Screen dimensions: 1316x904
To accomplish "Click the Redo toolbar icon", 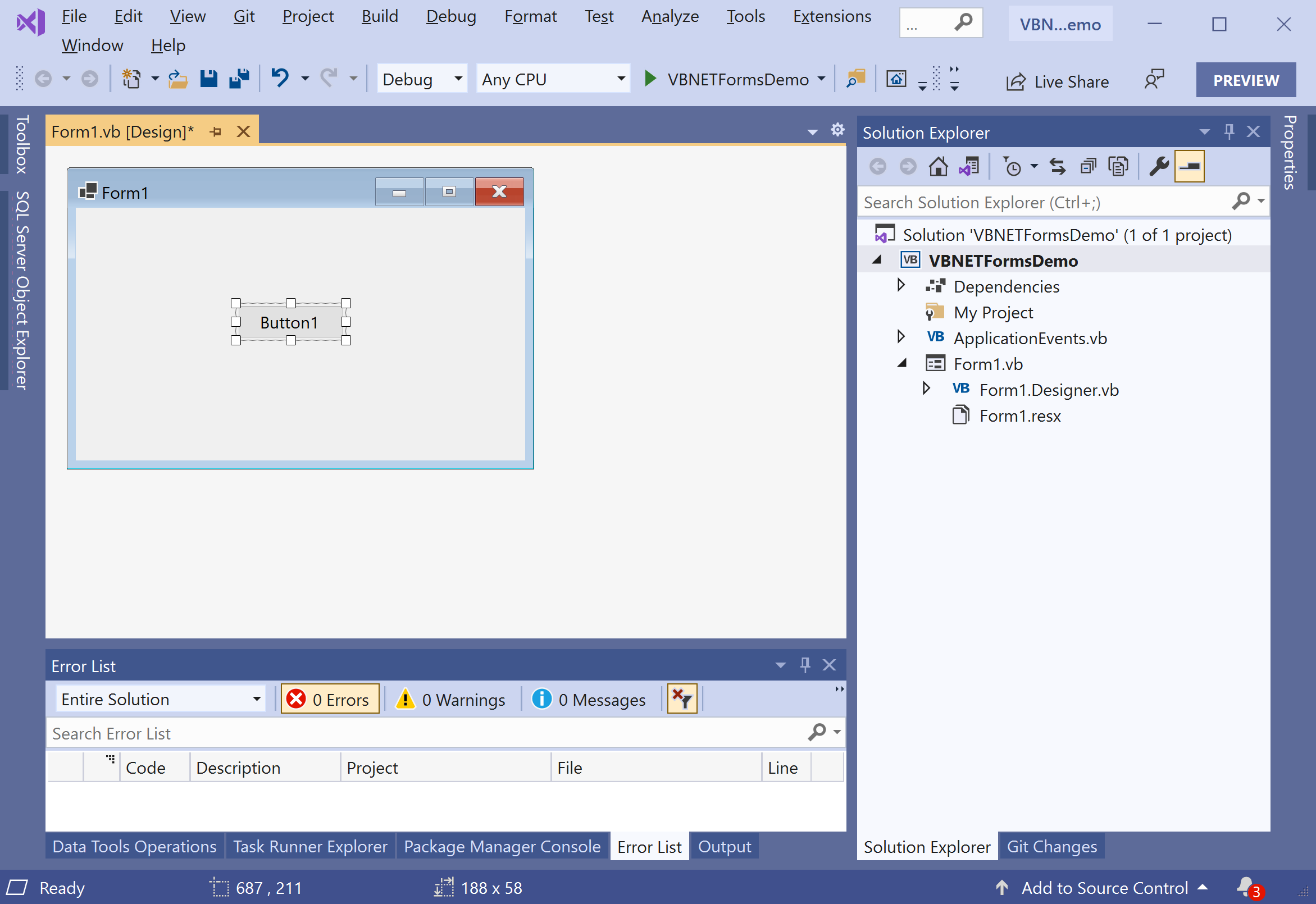I will 325,79.
